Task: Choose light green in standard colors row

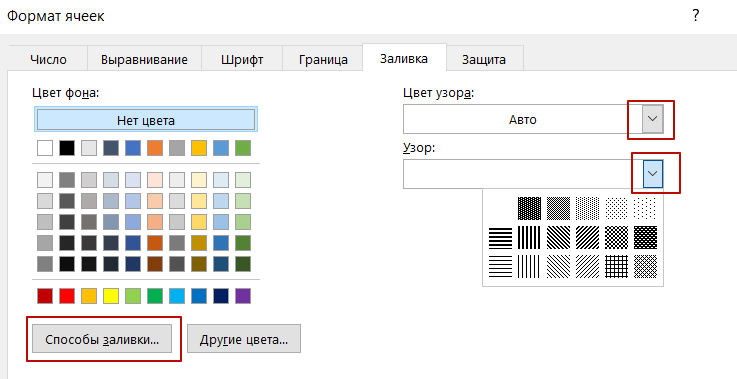Action: pos(133,296)
